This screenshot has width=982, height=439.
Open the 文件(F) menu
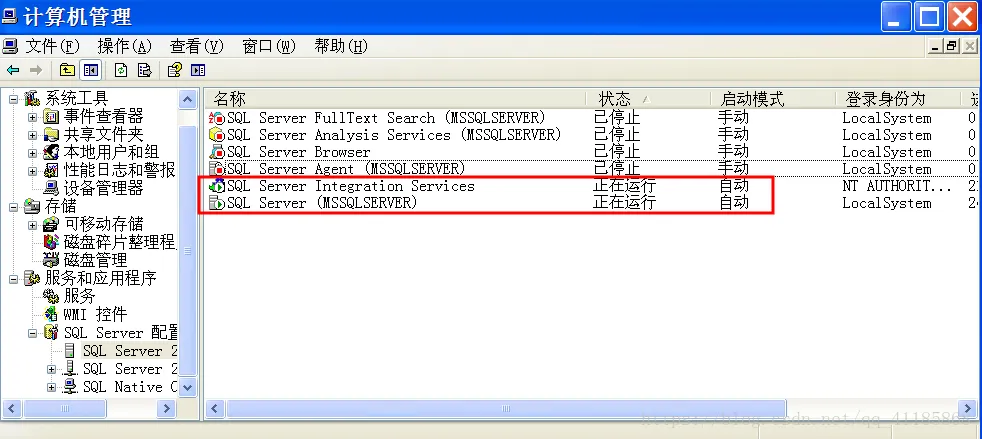(53, 46)
